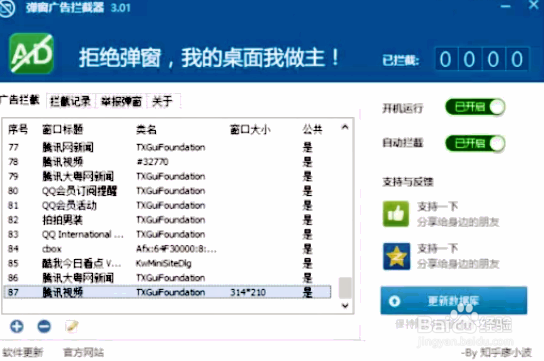Minimize the ad blocker window

coord(505,6)
